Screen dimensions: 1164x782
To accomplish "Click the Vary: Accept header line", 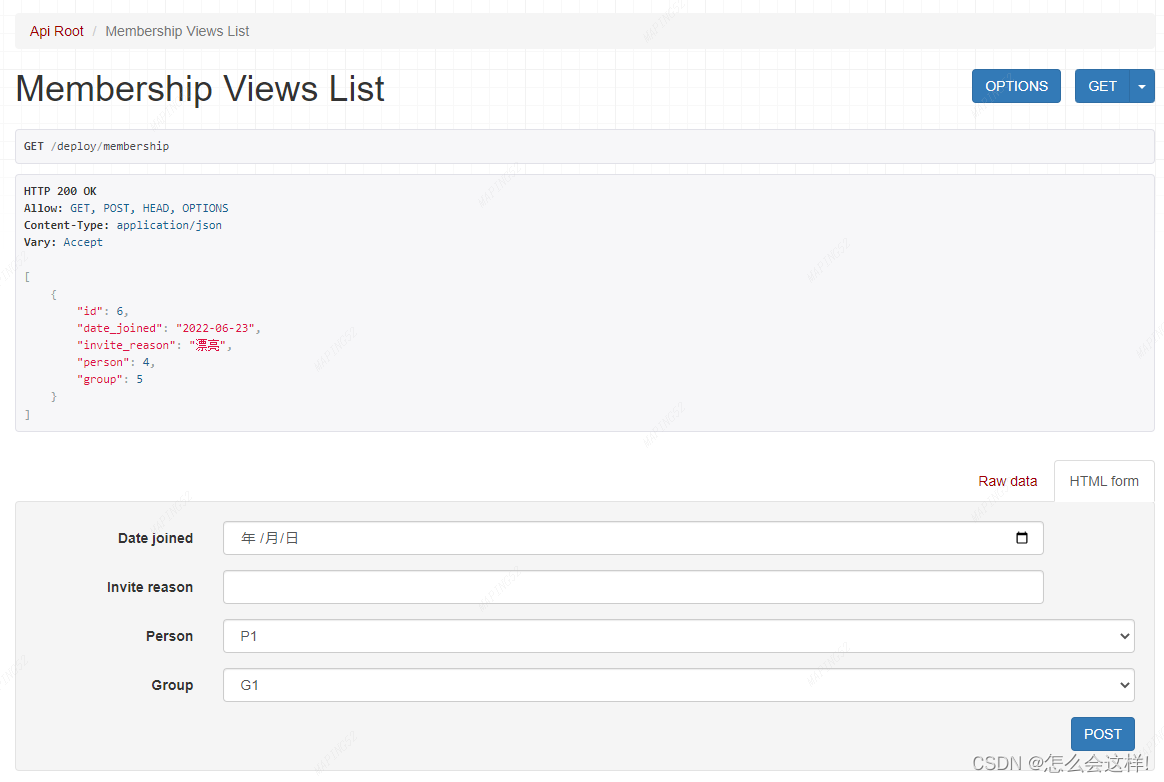I will coord(63,242).
